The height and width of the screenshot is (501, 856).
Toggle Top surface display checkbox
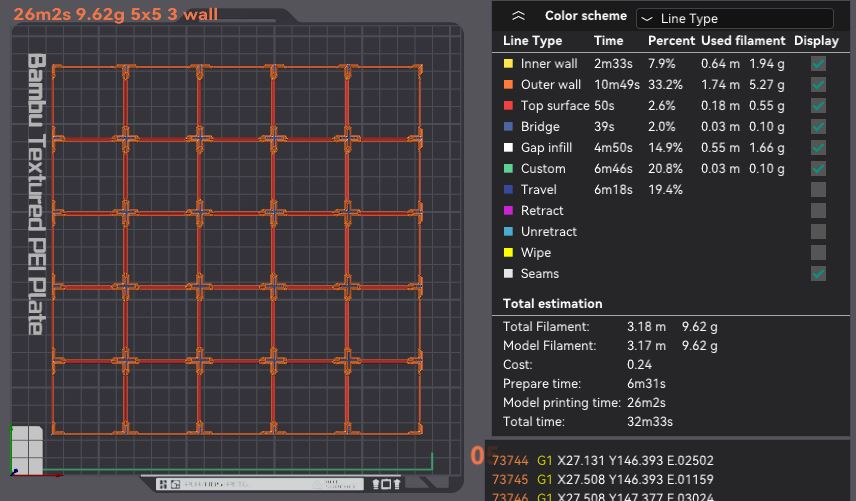pos(818,106)
